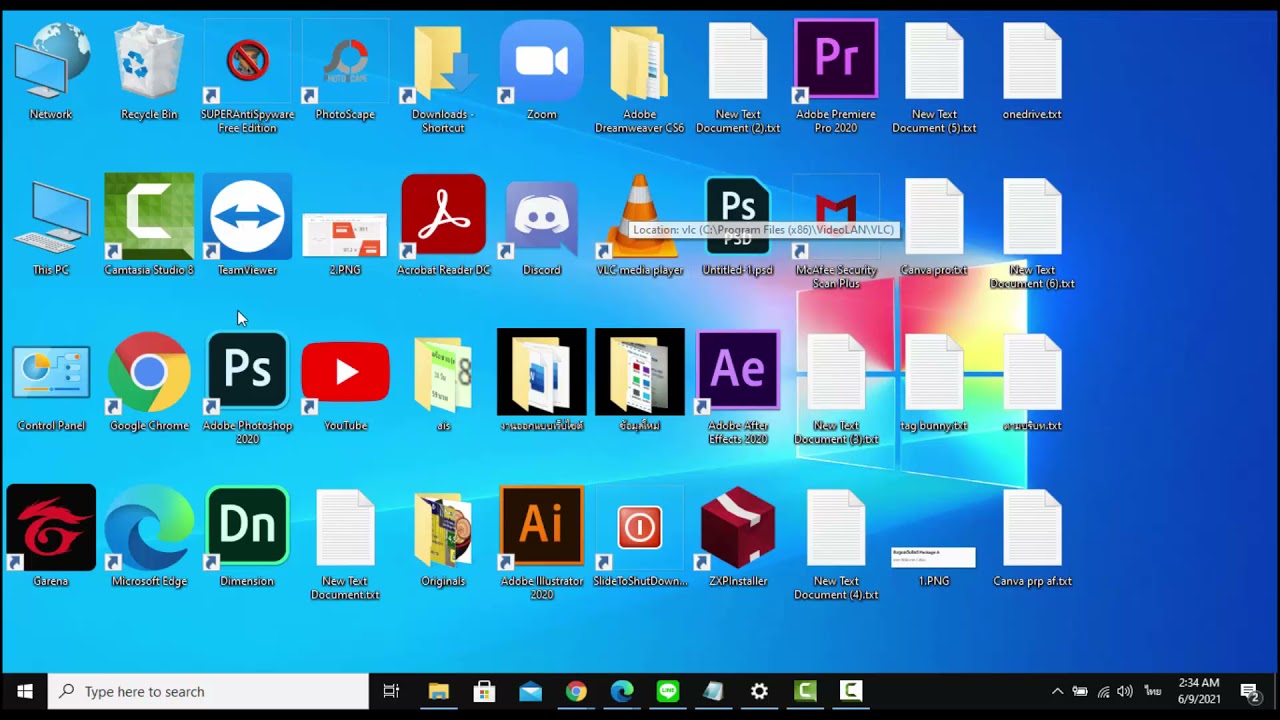The width and height of the screenshot is (1280, 720).
Task: Open the Action Center notifications
Action: coord(1249,691)
